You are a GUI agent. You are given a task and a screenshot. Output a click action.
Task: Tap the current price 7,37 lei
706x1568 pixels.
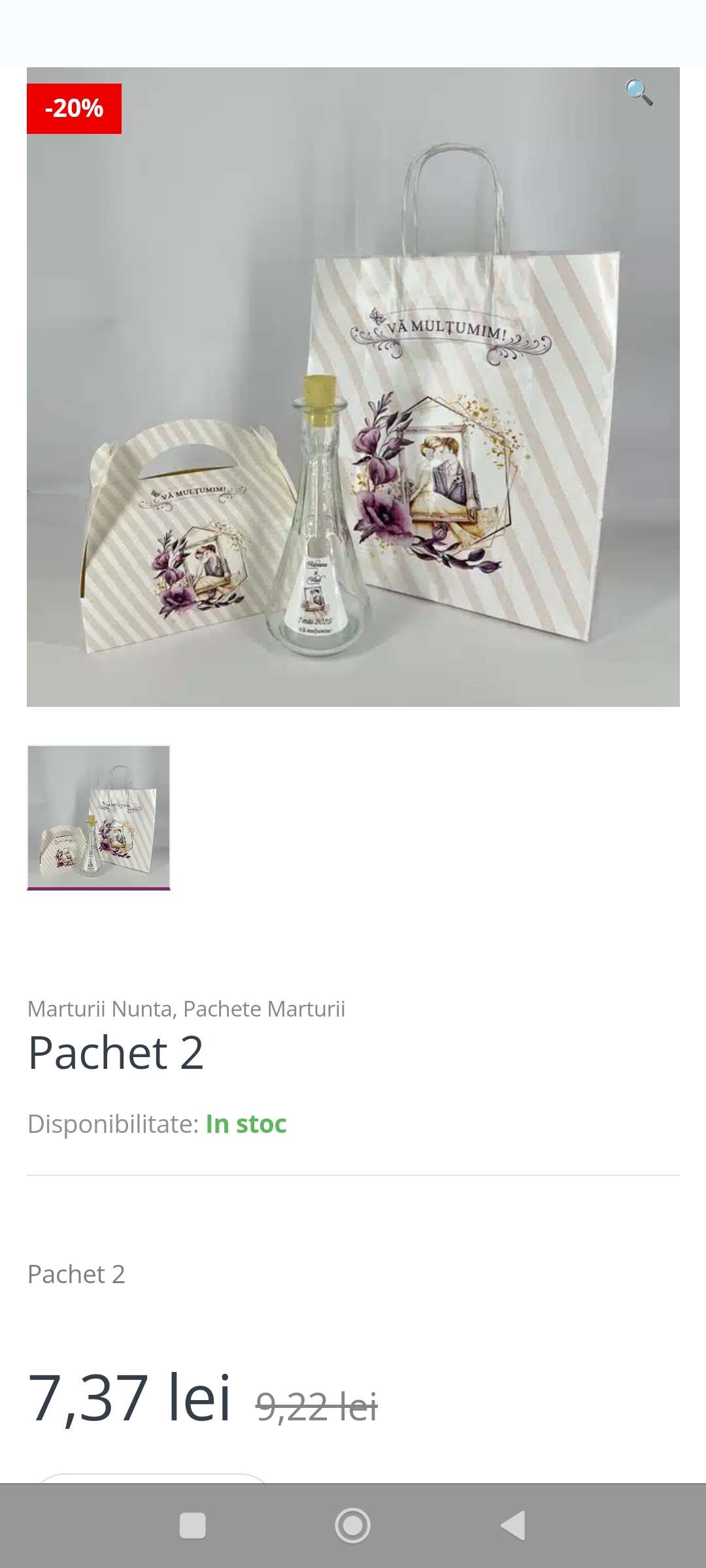(129, 1397)
